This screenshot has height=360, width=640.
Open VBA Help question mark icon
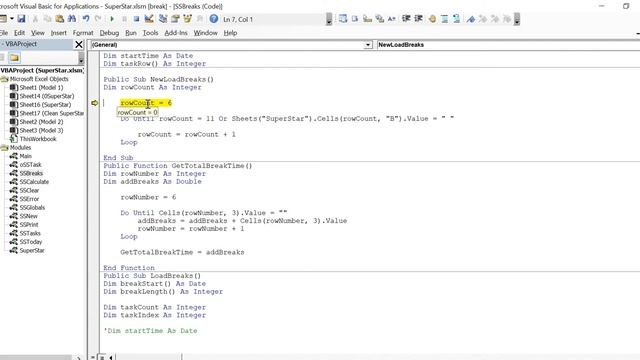213,19
